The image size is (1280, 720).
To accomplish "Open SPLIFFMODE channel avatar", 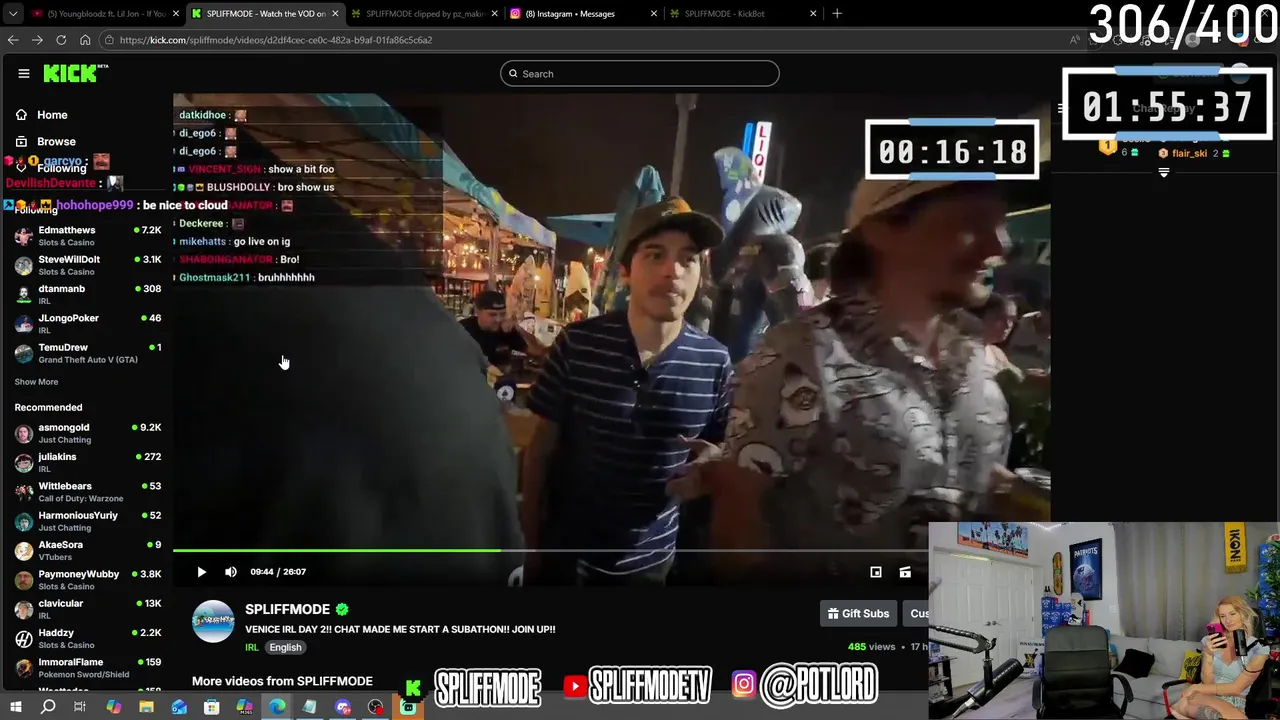I will [213, 621].
